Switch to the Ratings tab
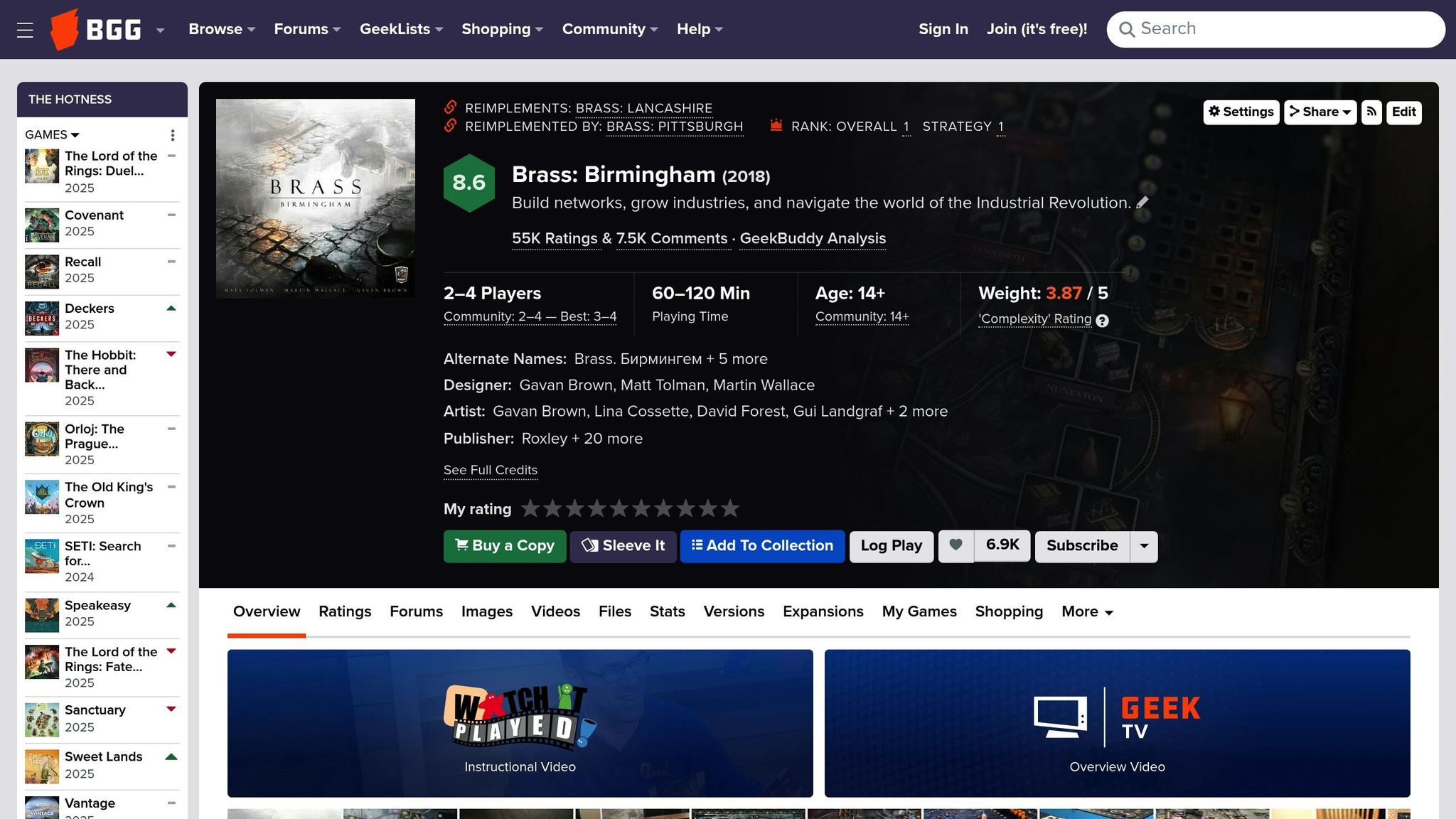1456x819 pixels. pyautogui.click(x=345, y=611)
